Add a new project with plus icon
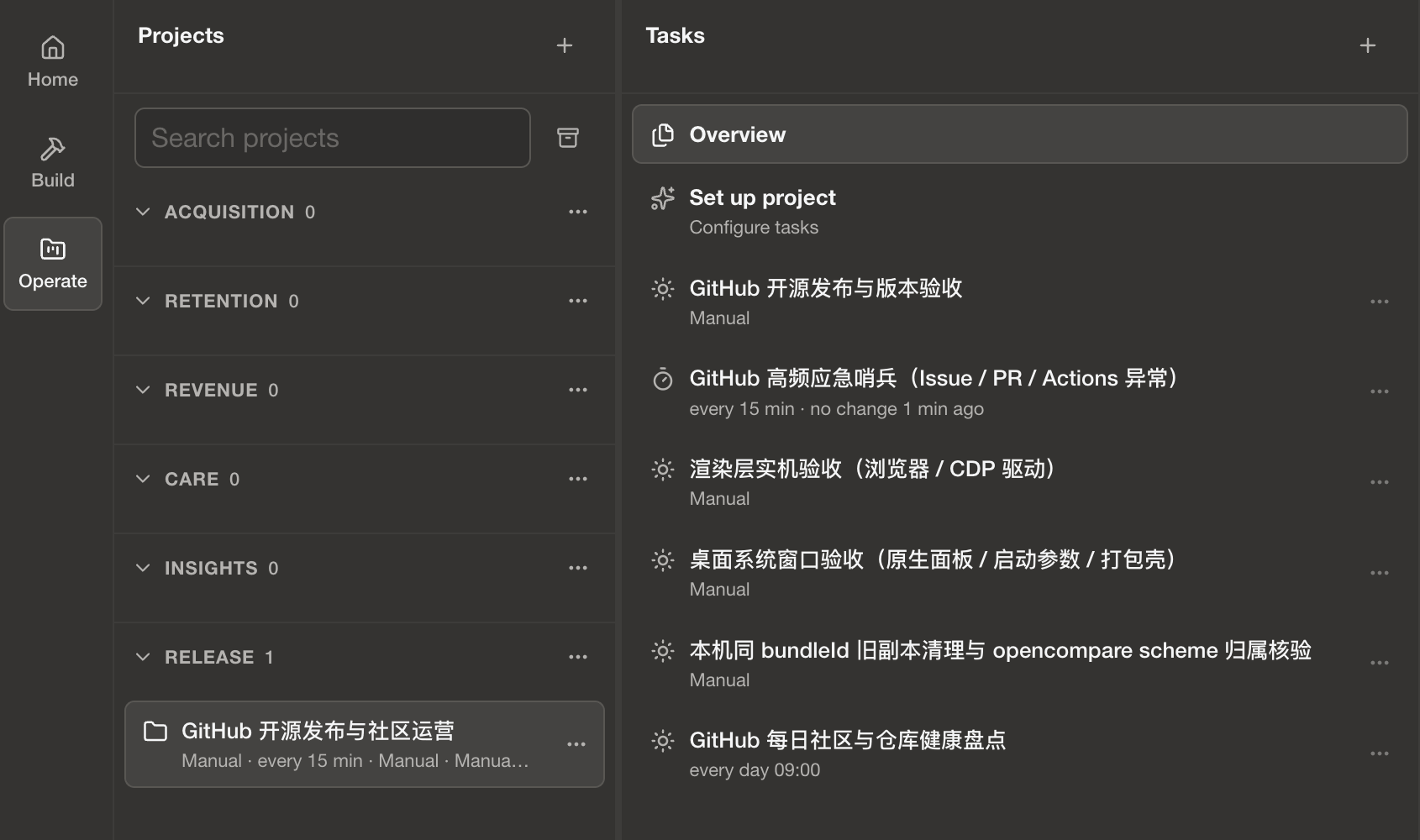The image size is (1420, 840). (565, 45)
